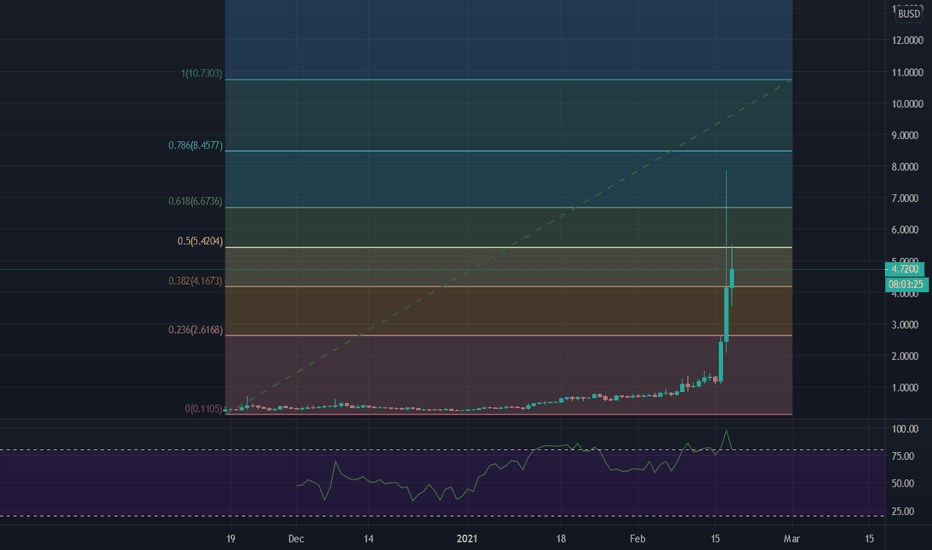Select the 0(0.1105) Fibonacci level label

click(204, 409)
